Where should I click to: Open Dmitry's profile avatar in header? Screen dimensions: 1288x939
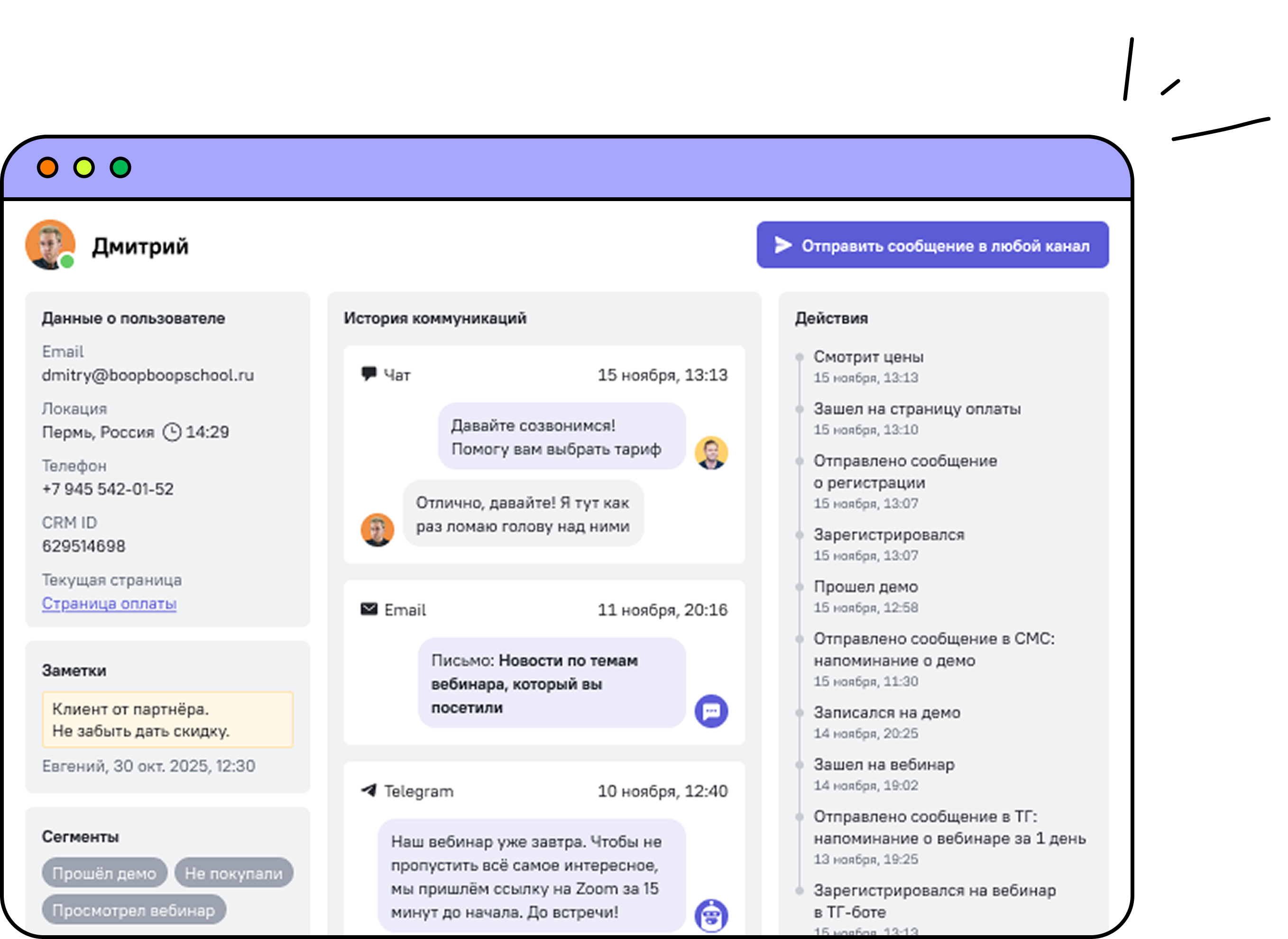point(50,245)
